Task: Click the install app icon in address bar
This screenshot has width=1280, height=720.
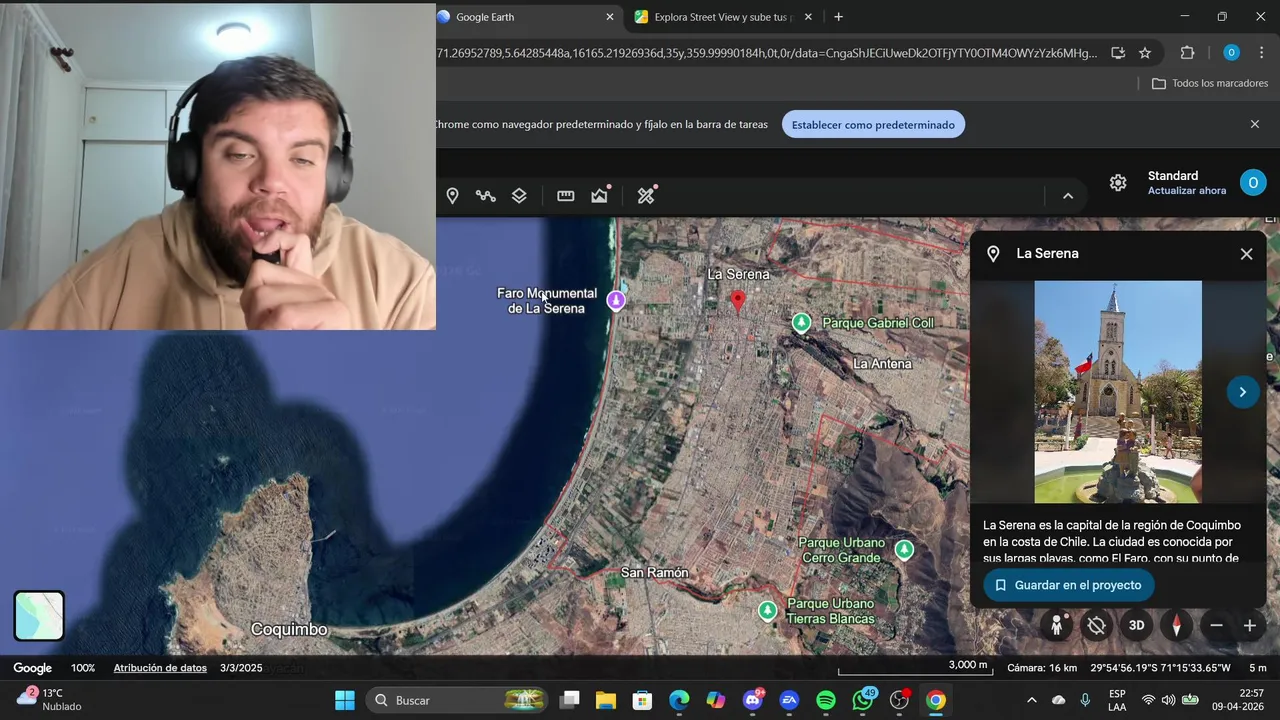Action: pyautogui.click(x=1118, y=53)
